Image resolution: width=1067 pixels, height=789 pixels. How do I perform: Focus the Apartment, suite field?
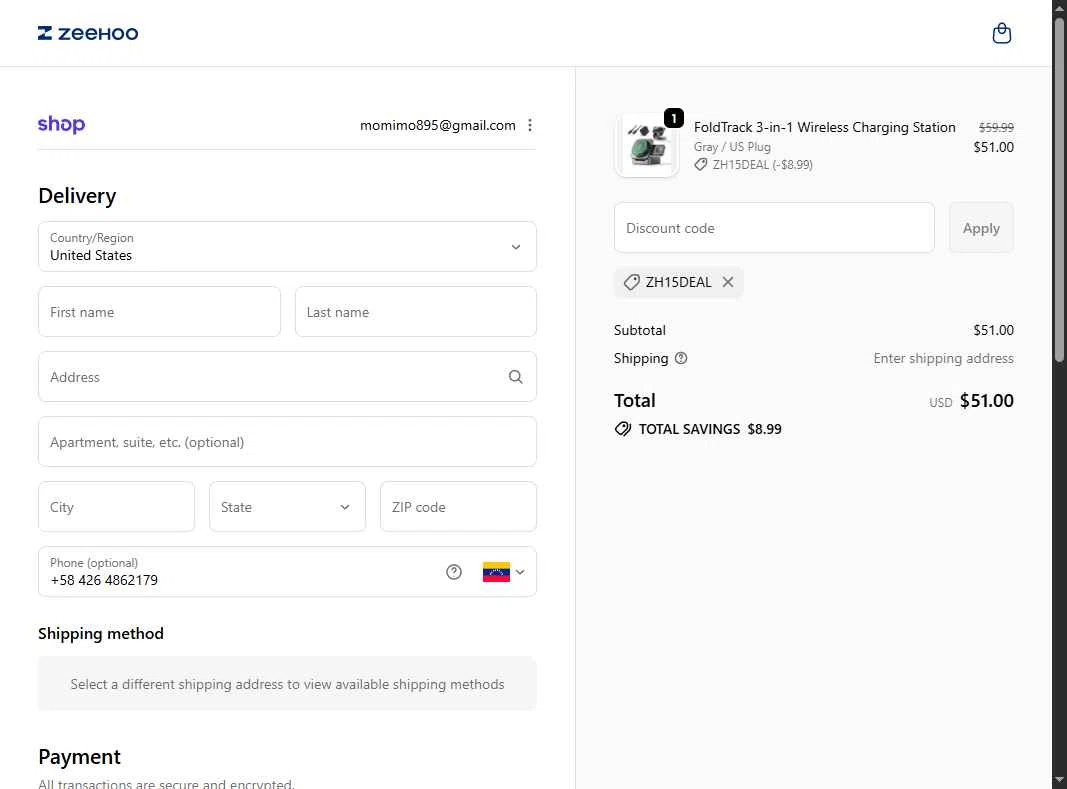pos(287,442)
